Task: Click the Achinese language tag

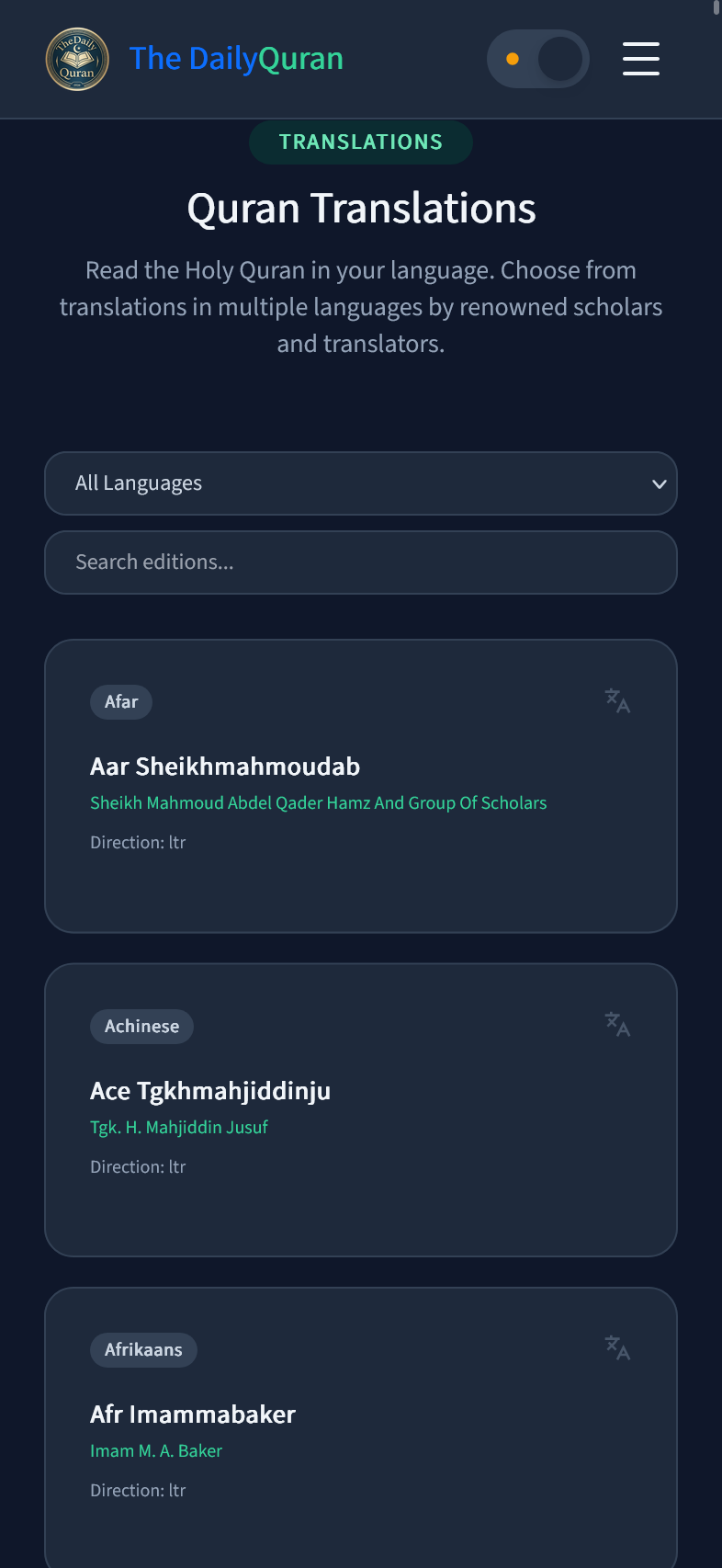Action: 141,1027
